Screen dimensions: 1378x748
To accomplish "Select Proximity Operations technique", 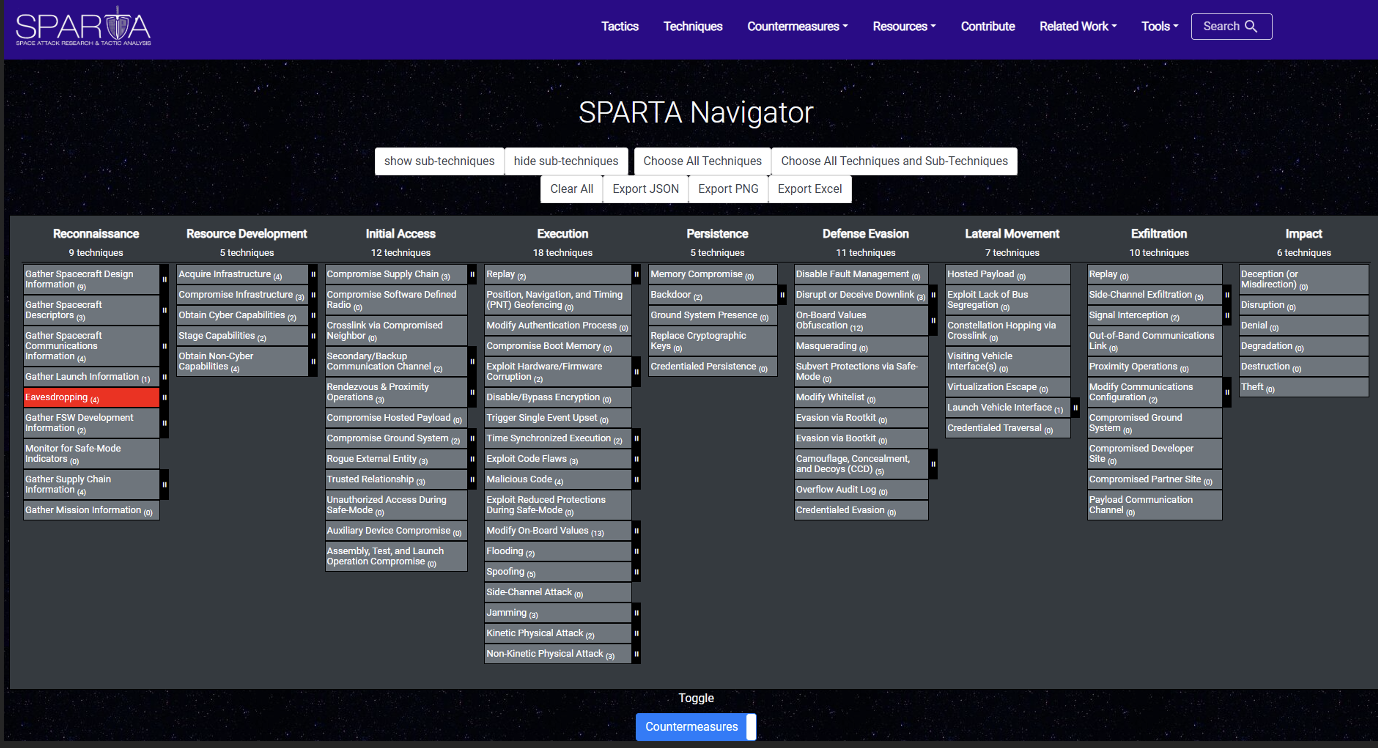I will pyautogui.click(x=1155, y=366).
